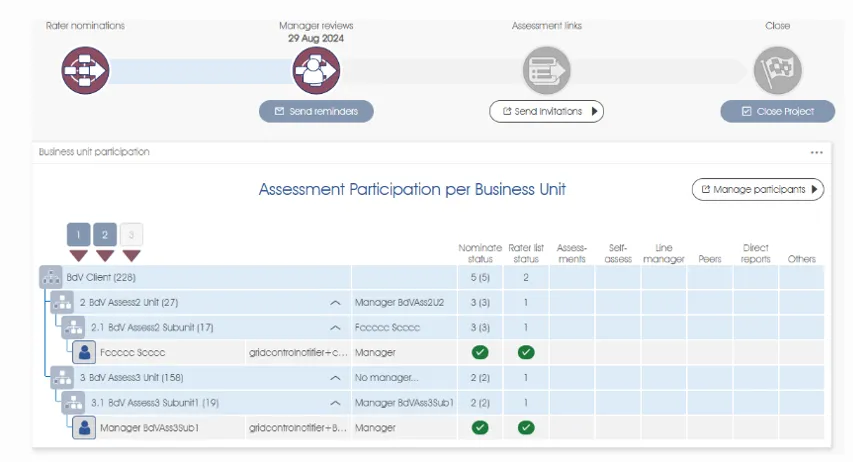The height and width of the screenshot is (462, 853).
Task: Select hierarchy level 1 tab
Action: (x=79, y=235)
